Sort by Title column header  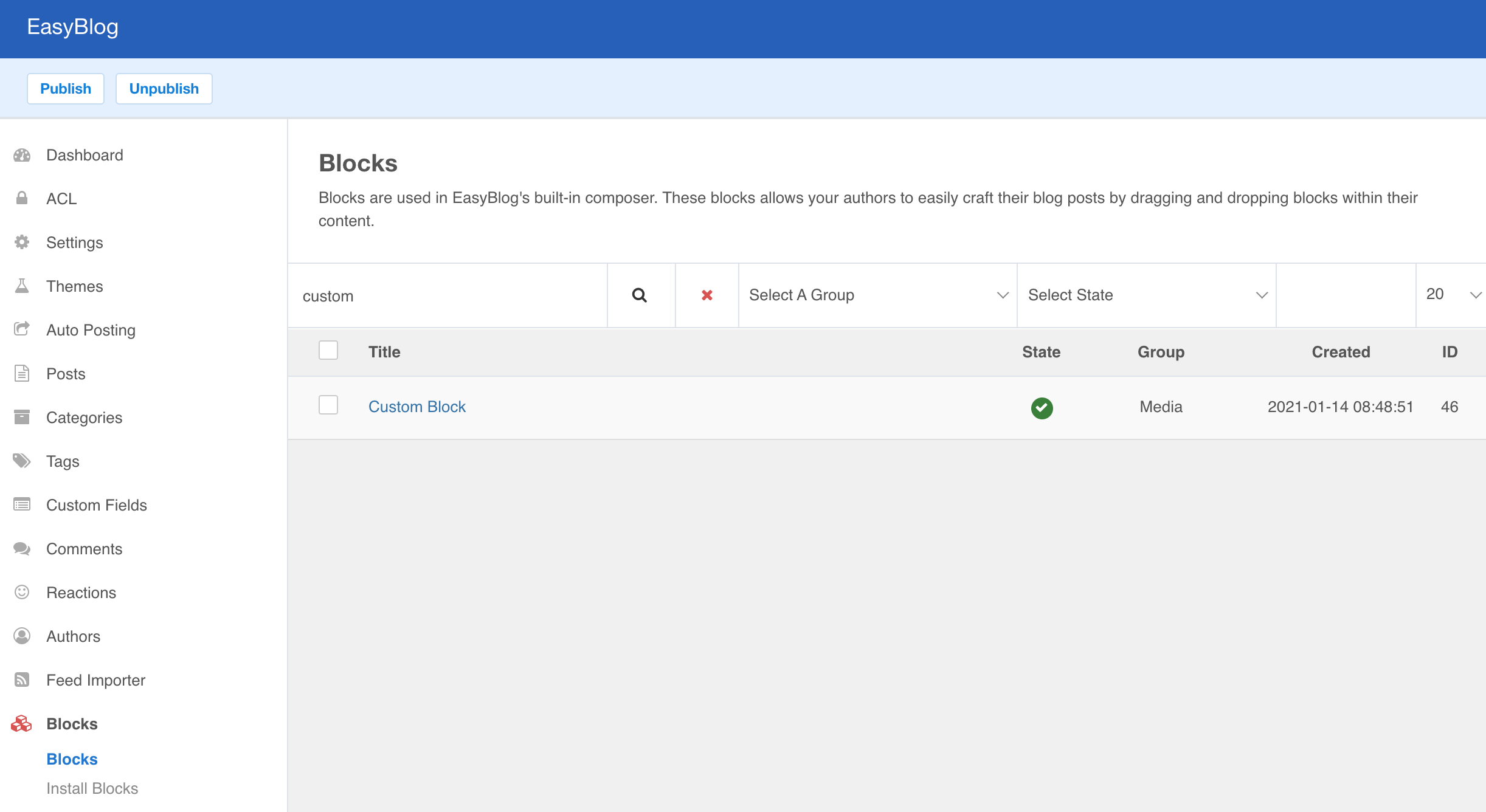tap(384, 352)
